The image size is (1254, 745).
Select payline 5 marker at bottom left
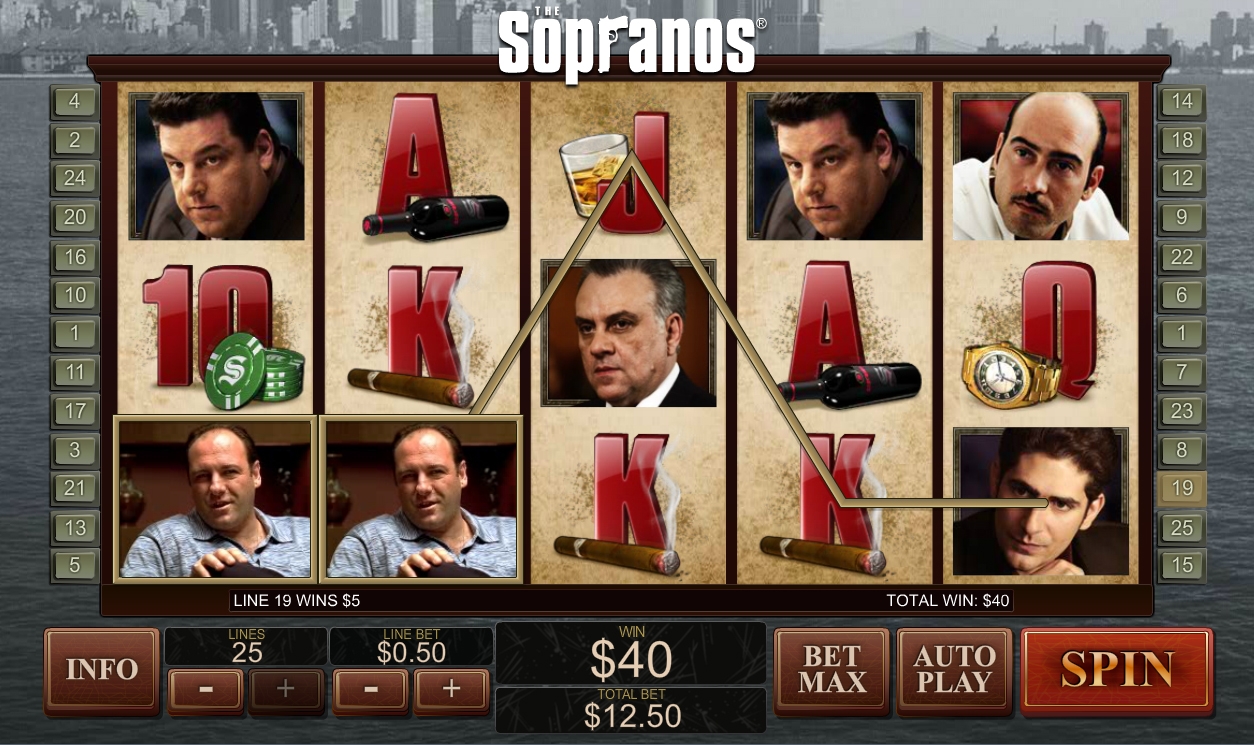(x=75, y=566)
